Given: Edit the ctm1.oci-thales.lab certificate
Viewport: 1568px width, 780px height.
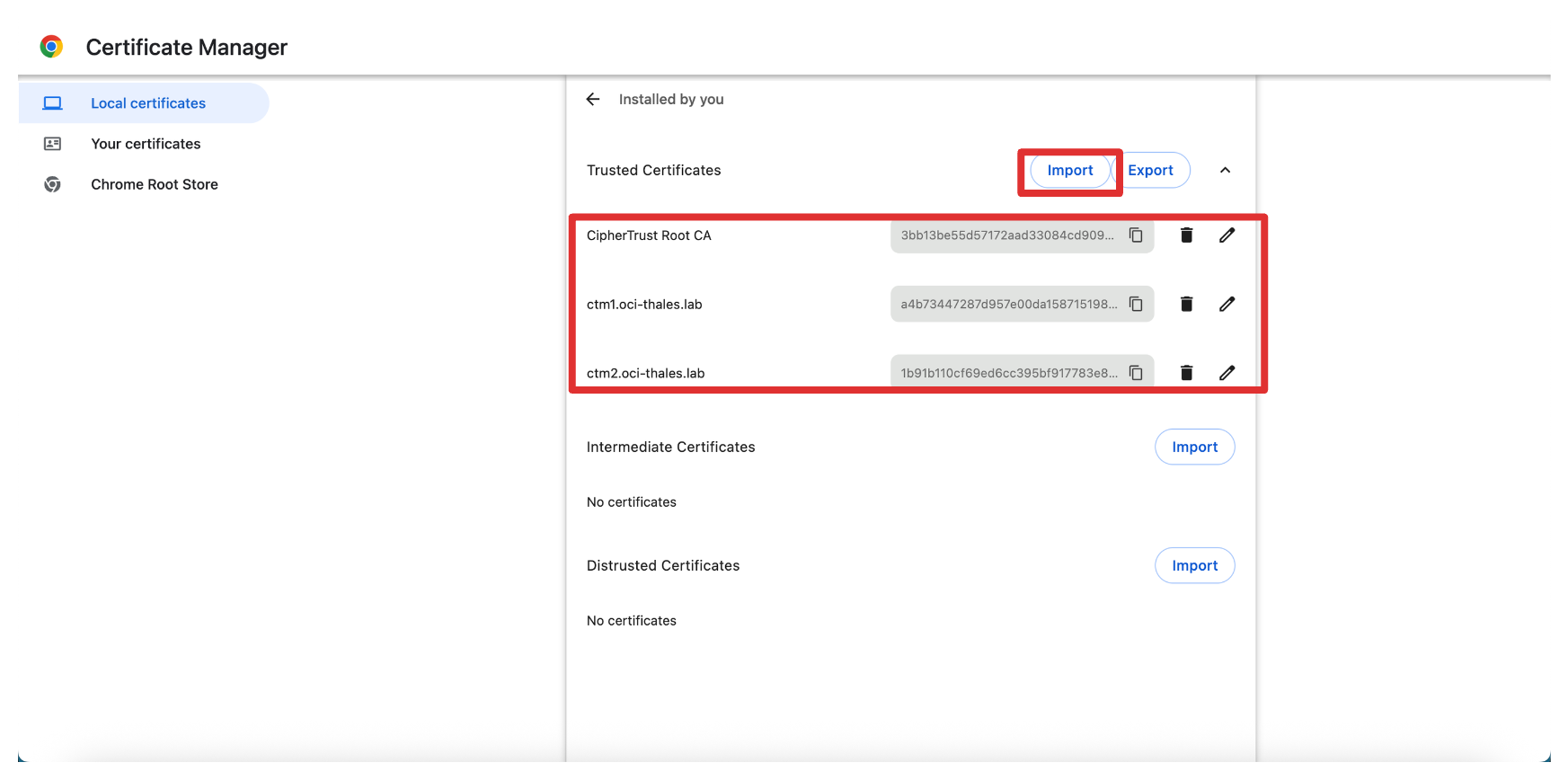Looking at the screenshot, I should coord(1227,305).
